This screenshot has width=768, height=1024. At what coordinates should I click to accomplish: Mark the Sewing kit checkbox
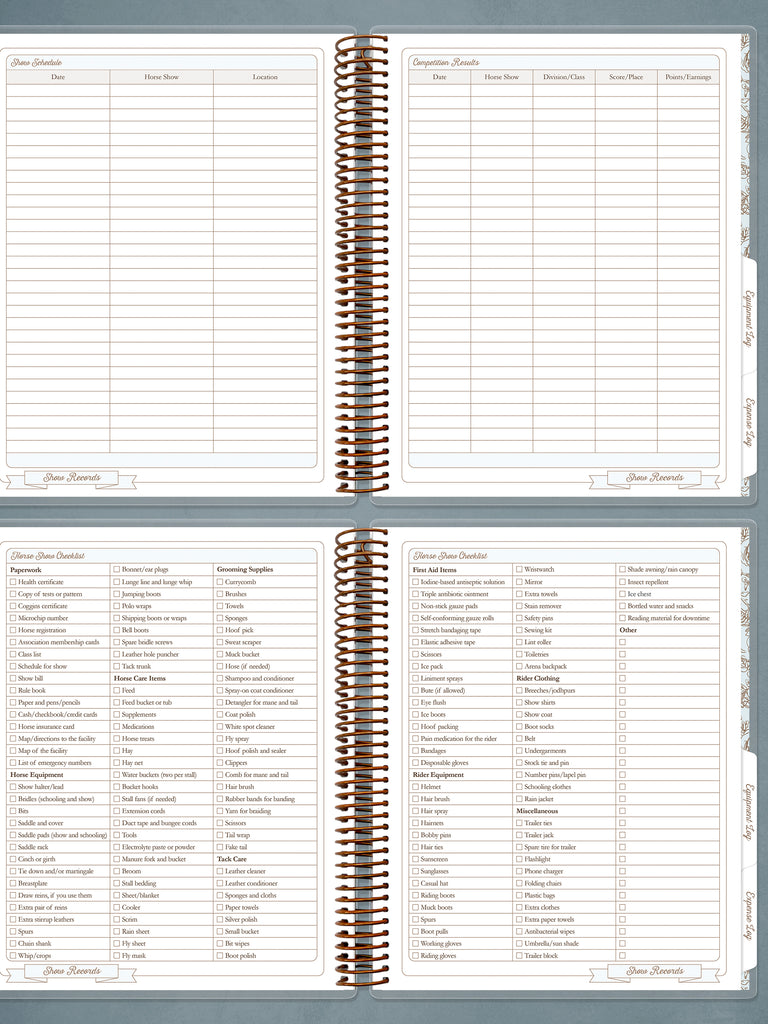519,630
